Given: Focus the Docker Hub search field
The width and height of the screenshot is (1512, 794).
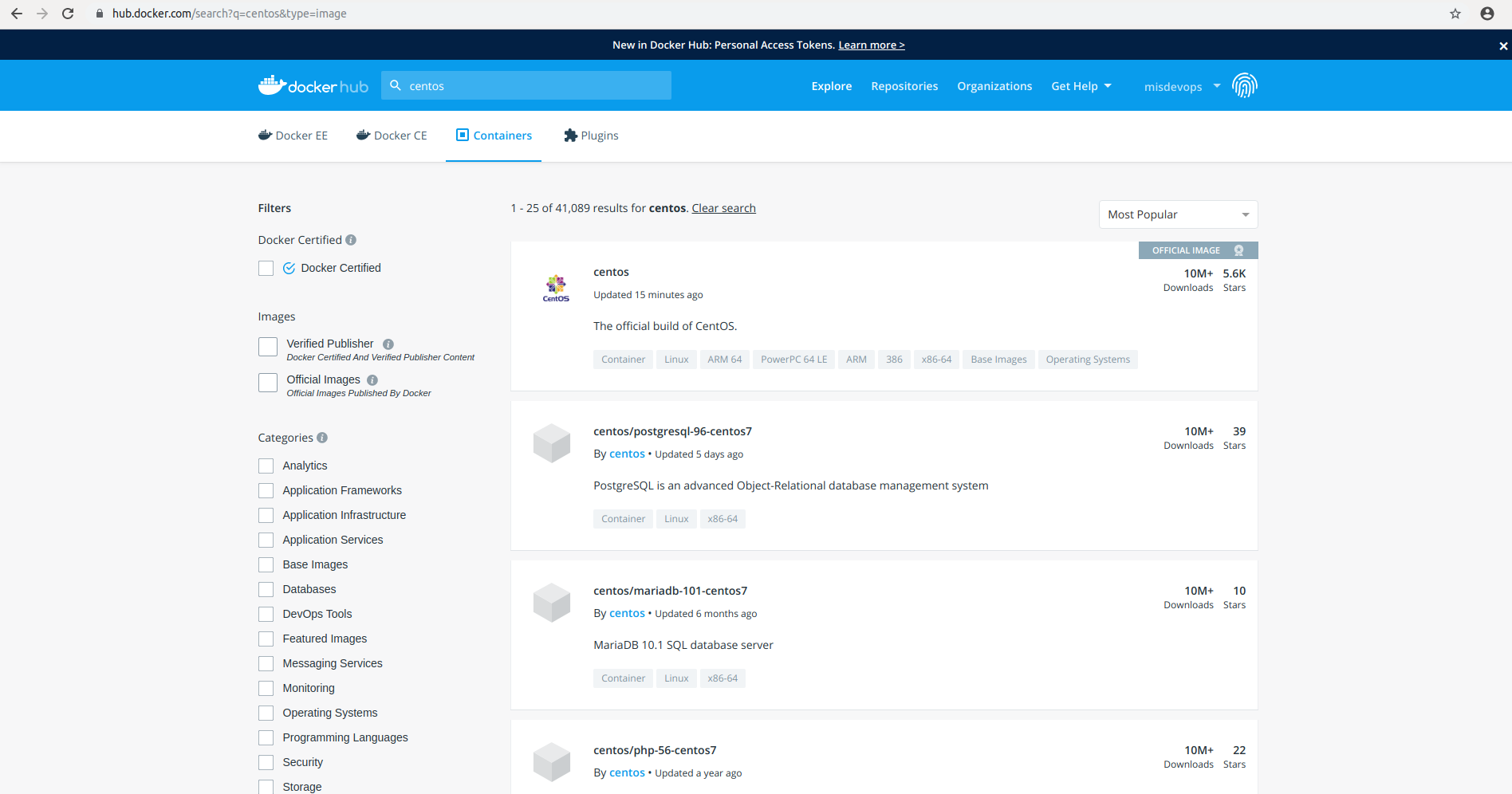Looking at the screenshot, I should pyautogui.click(x=526, y=85).
